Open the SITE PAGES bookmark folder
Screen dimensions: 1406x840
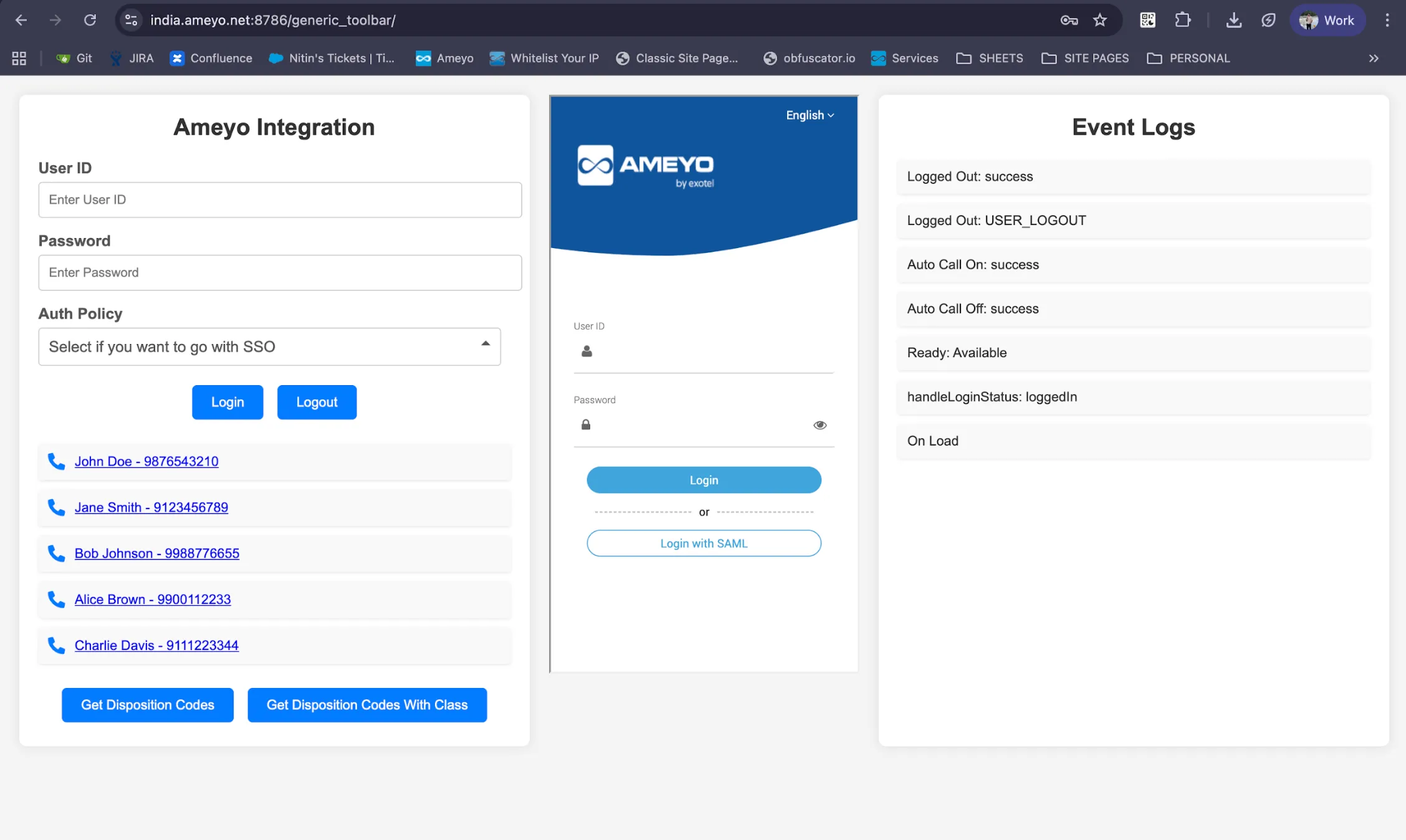(x=1085, y=58)
